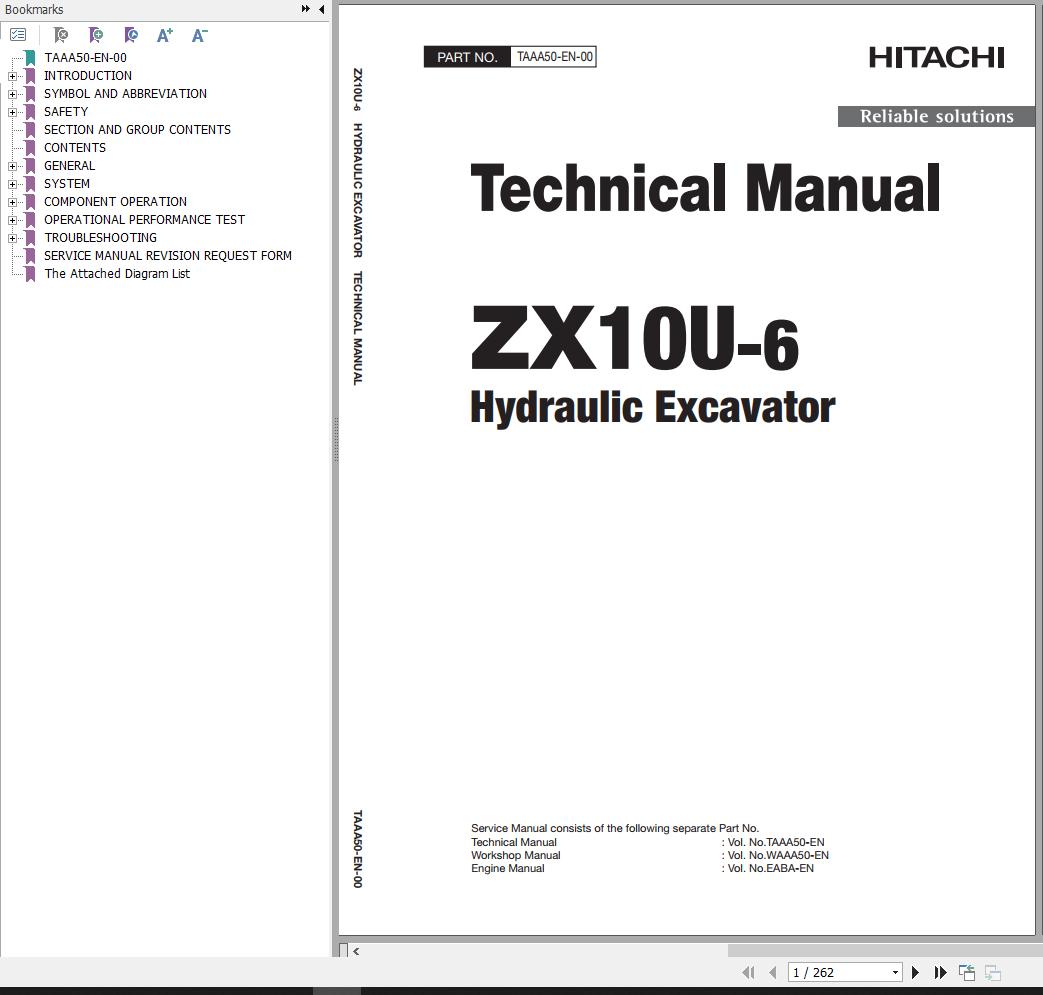Go to previous page button
Image resolution: width=1043 pixels, height=995 pixels.
point(773,972)
